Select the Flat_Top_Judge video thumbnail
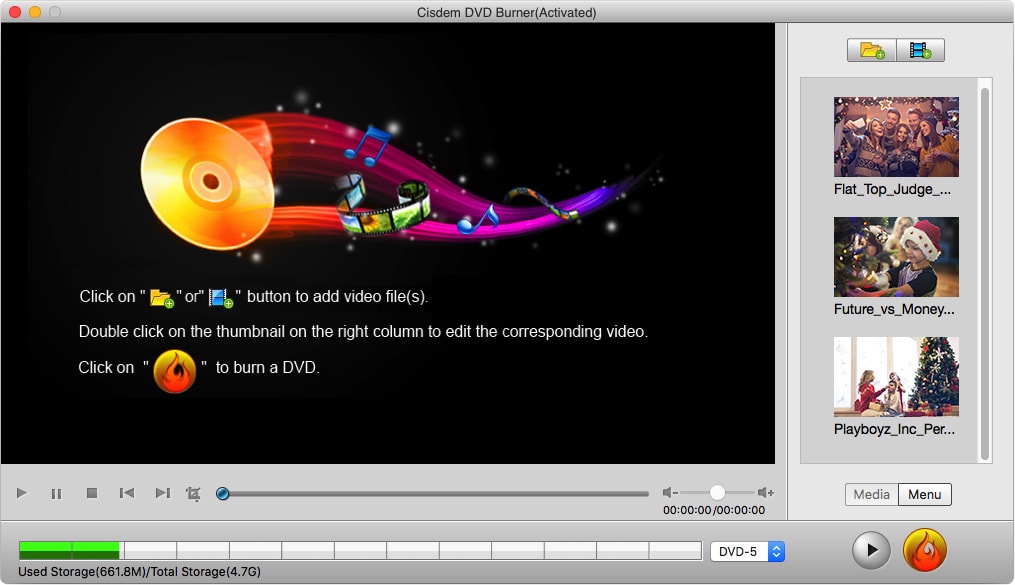The height and width of the screenshot is (585, 1015). click(x=896, y=137)
